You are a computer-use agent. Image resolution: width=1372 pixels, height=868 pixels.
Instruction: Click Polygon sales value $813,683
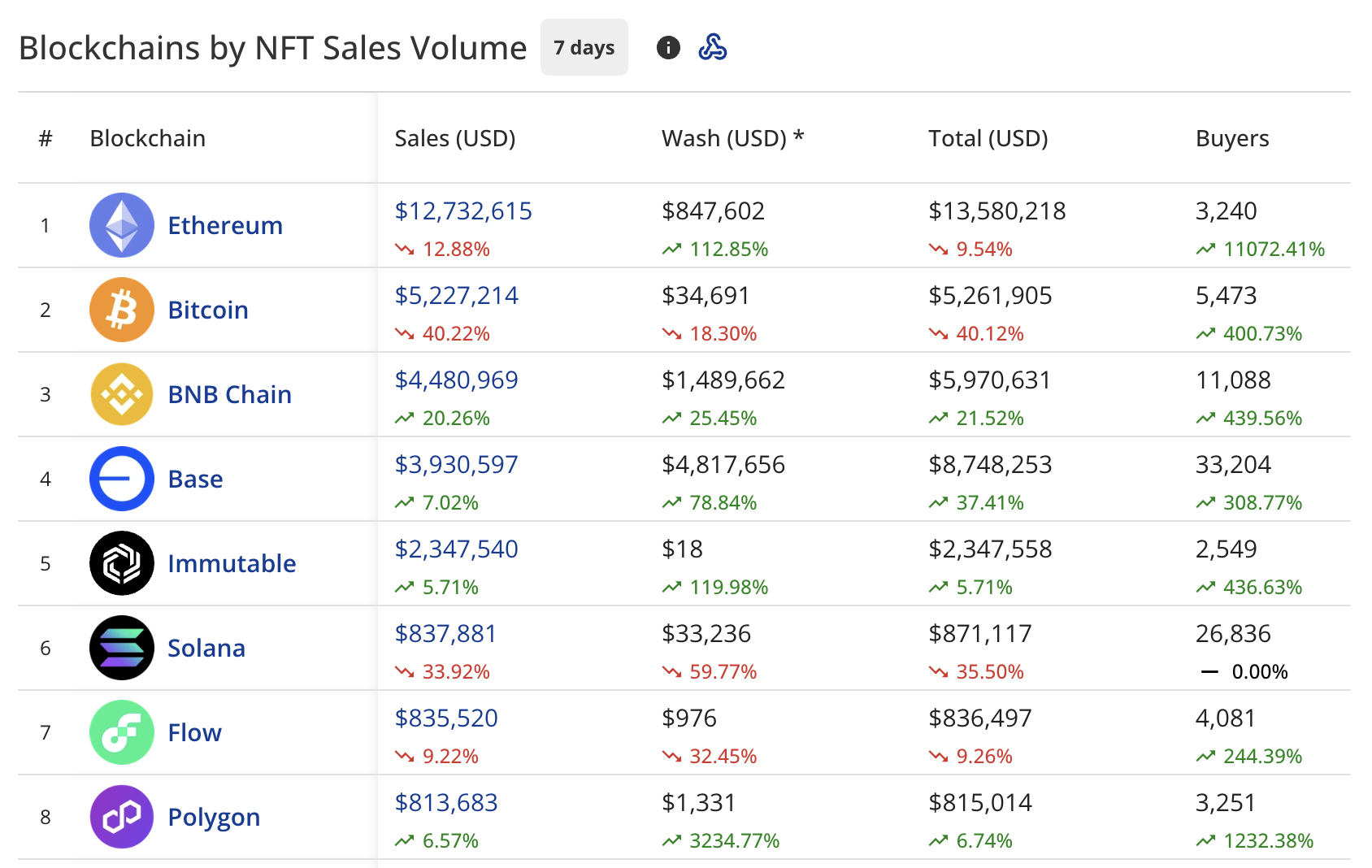[446, 803]
